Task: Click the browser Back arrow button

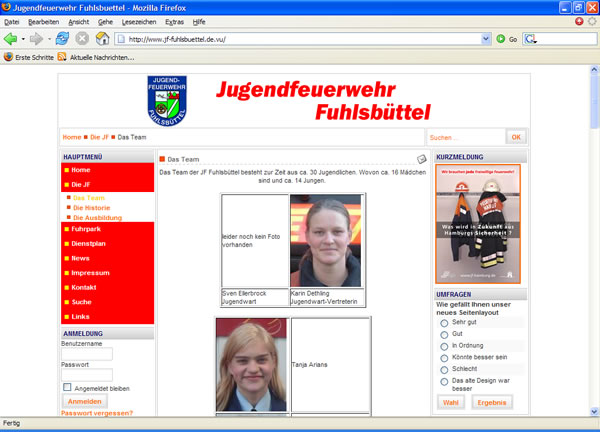Action: click(x=12, y=39)
